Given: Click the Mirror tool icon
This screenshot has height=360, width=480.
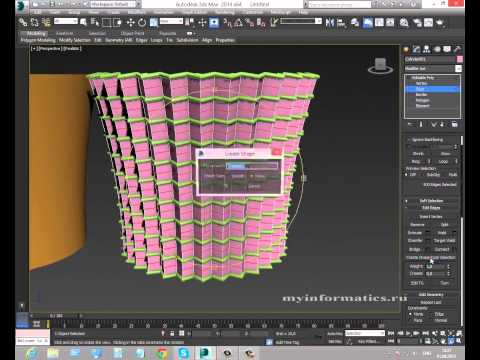Looking at the screenshot, I should (330, 22).
